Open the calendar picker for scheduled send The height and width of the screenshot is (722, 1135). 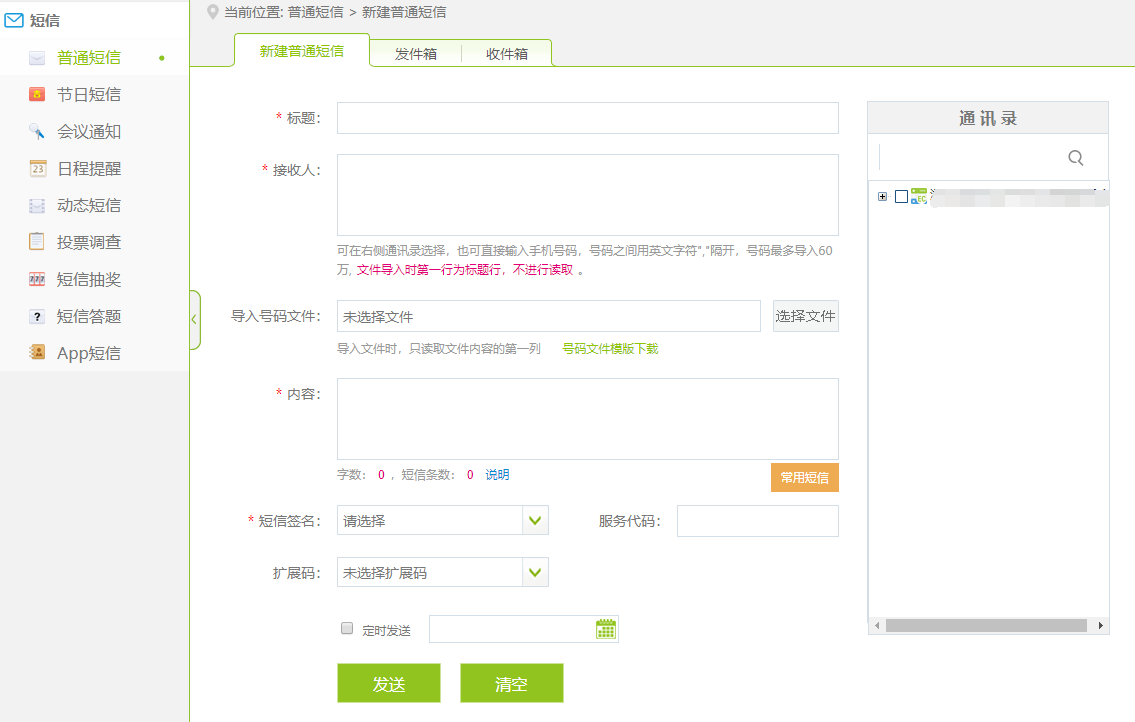606,629
